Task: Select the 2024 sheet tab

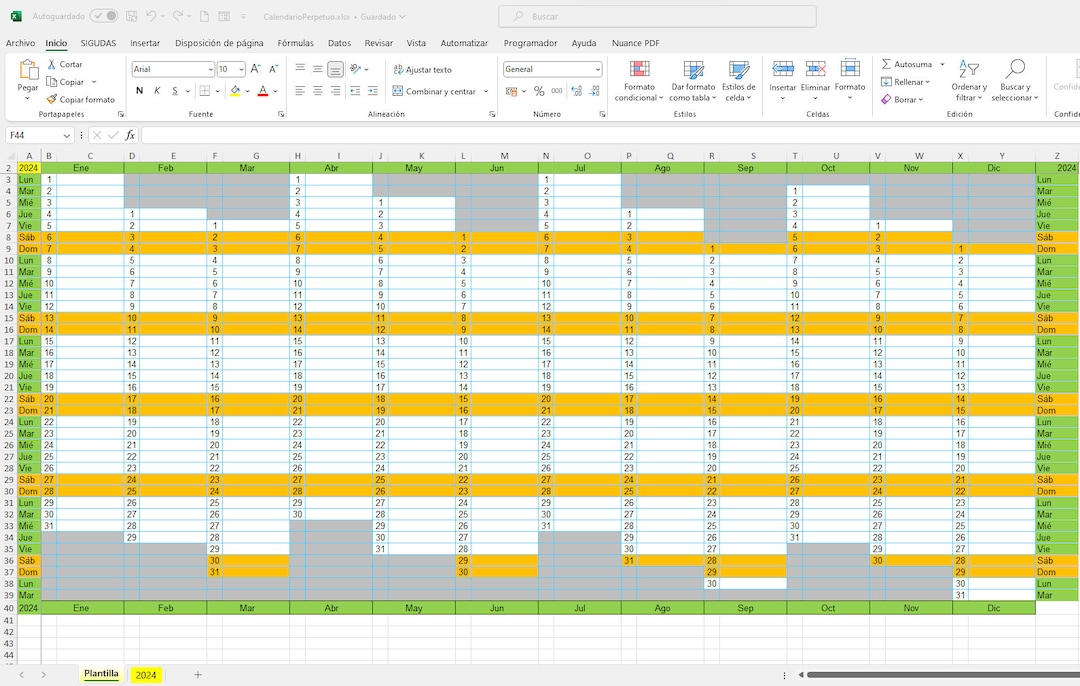Action: pos(146,675)
